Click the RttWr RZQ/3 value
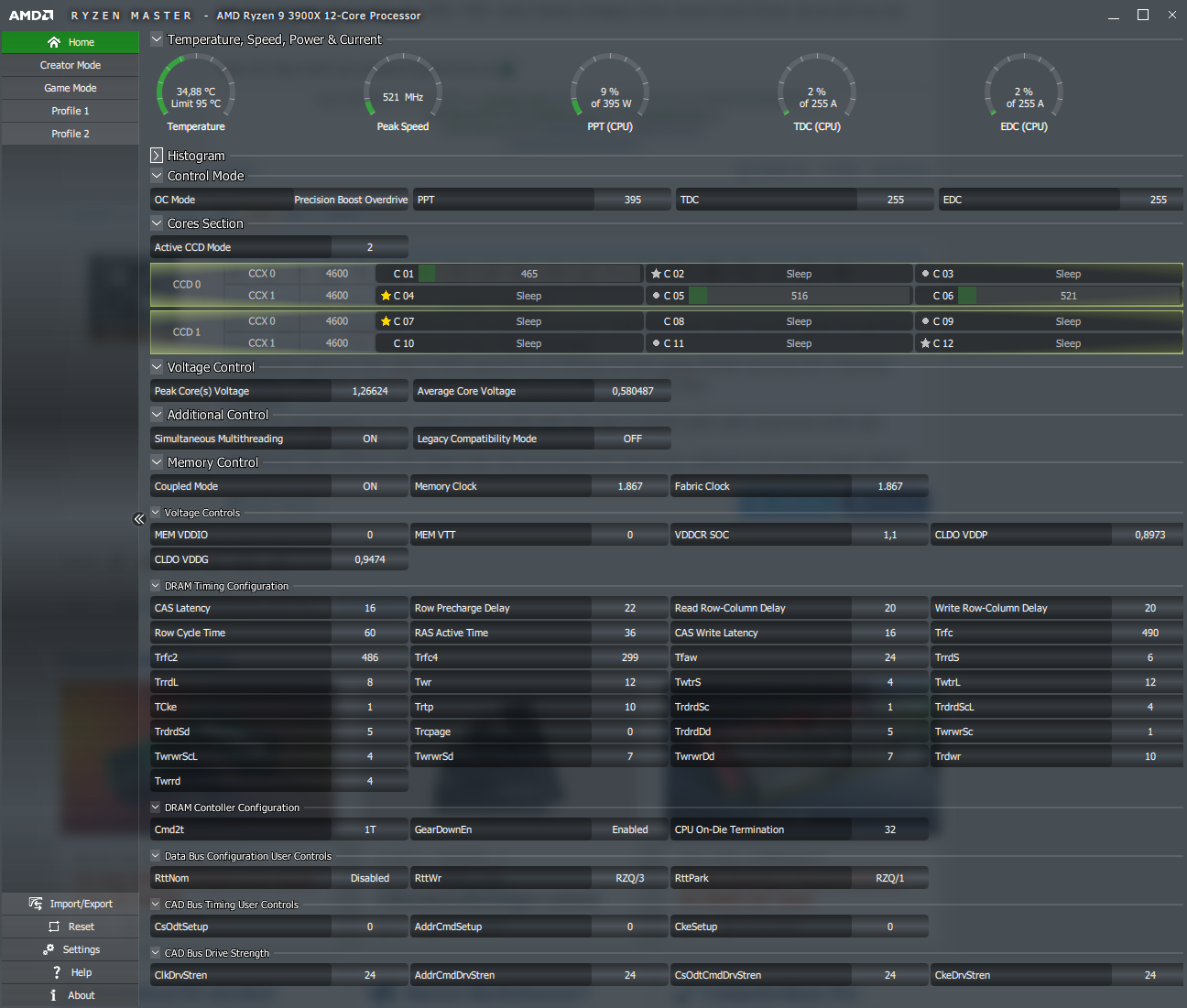Viewport: 1187px width, 1008px height. click(630, 878)
